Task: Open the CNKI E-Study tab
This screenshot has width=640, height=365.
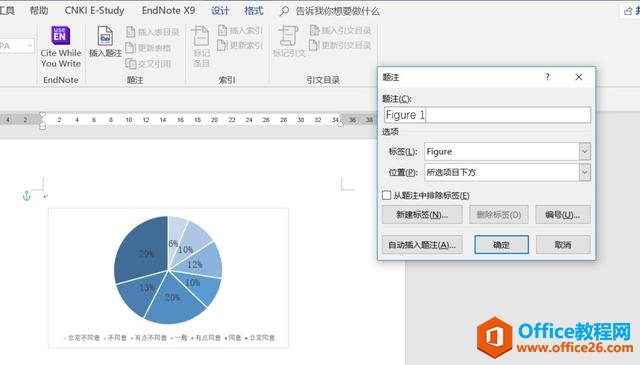Action: click(94, 11)
